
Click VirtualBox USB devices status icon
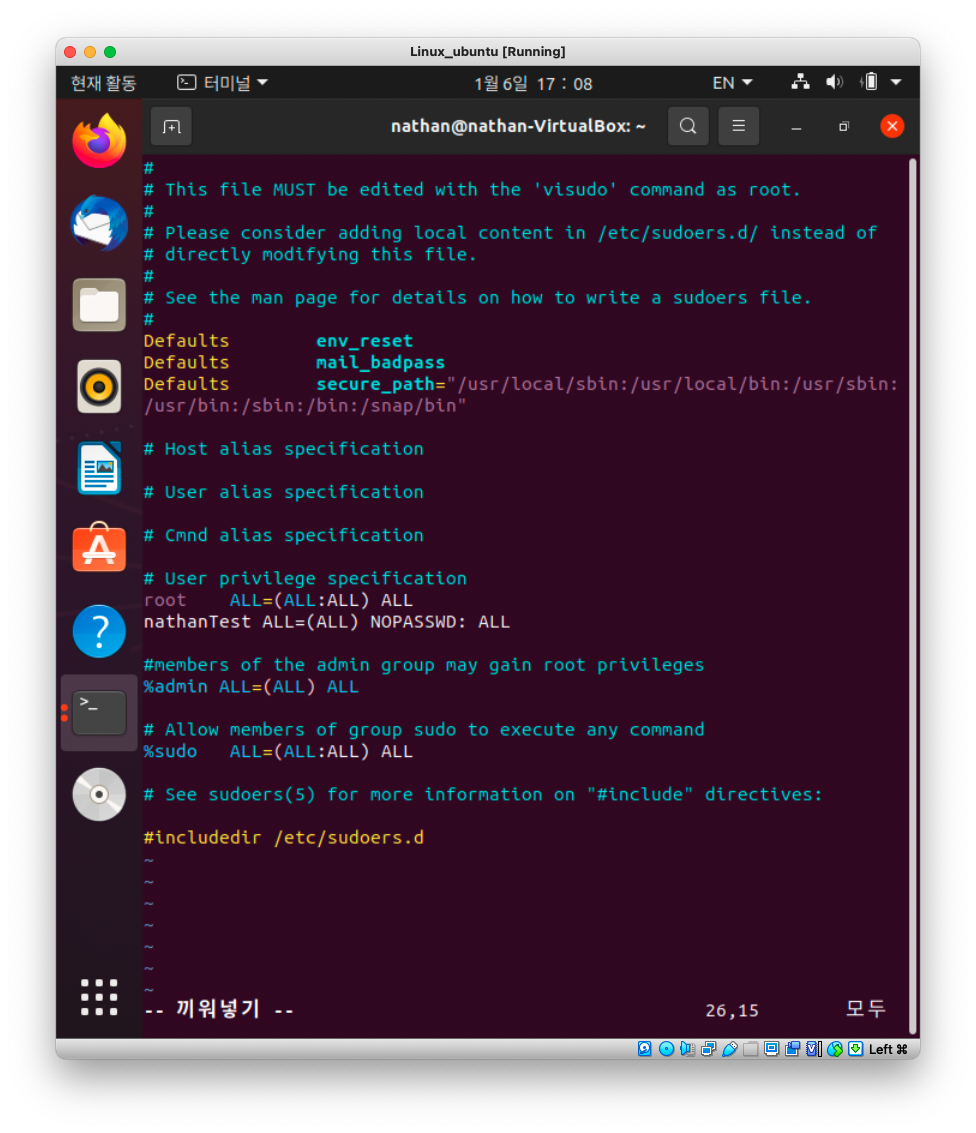[730, 1048]
